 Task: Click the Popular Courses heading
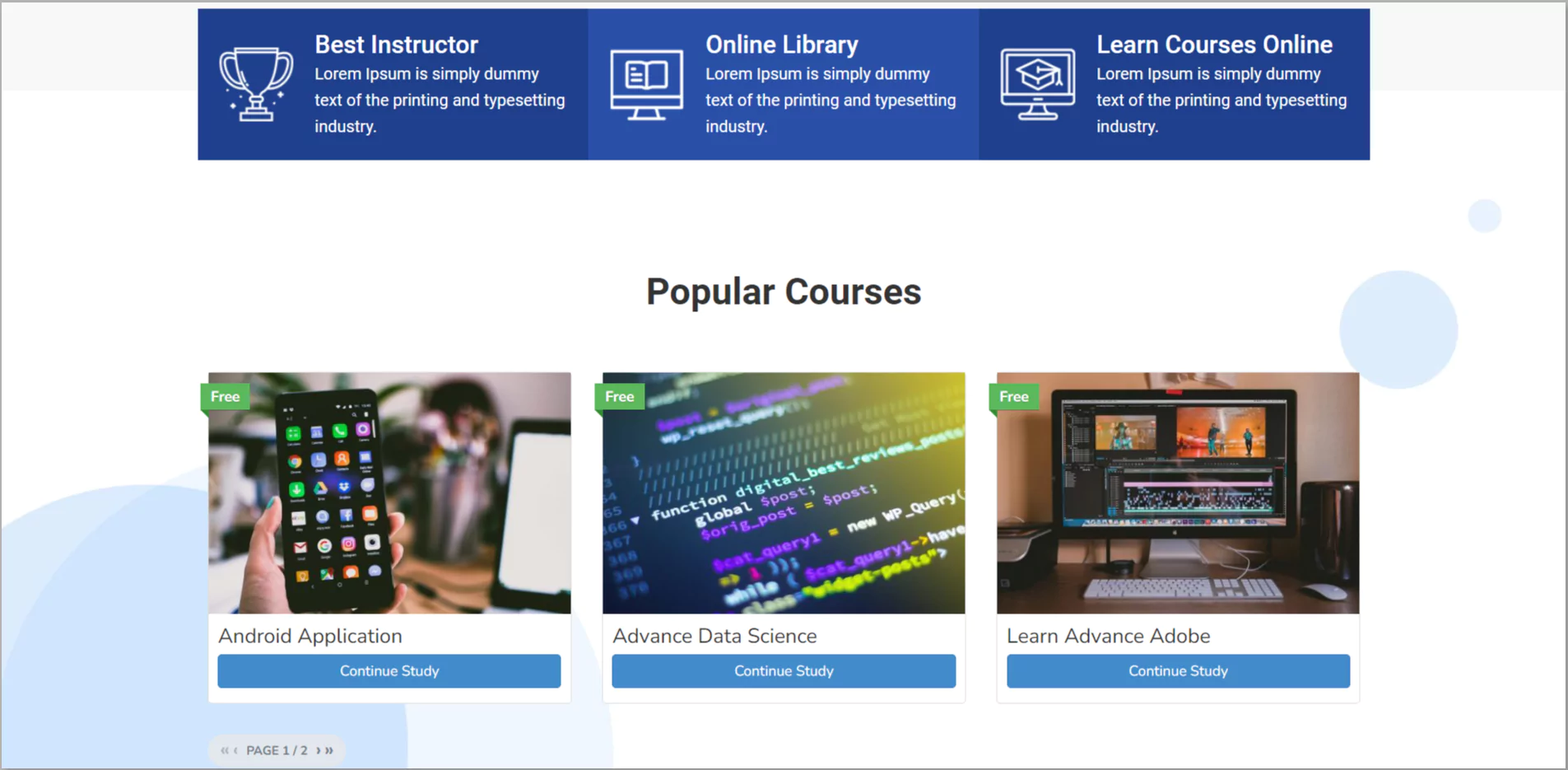(784, 292)
